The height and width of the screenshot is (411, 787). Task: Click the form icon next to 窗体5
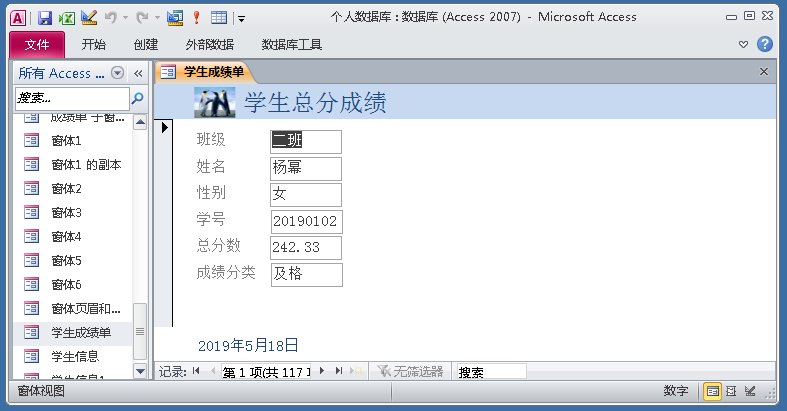(31, 260)
